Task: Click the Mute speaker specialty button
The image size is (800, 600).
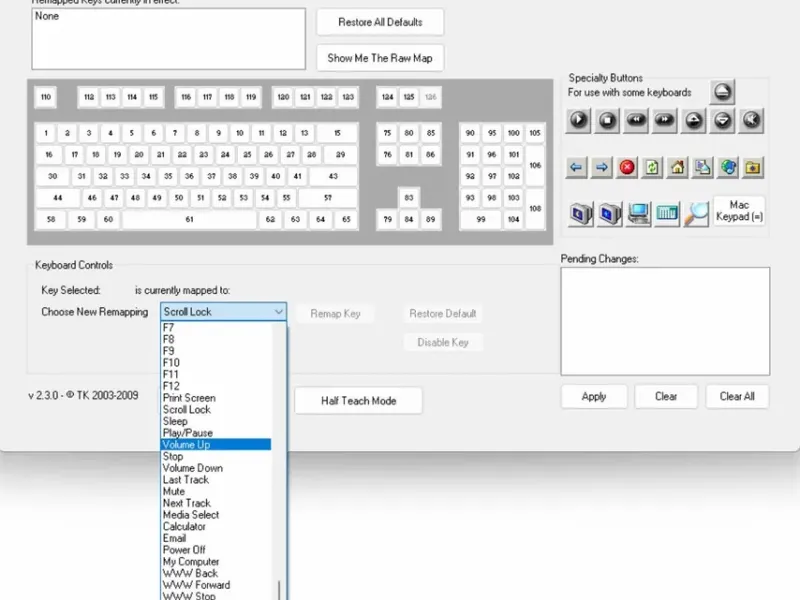Action: tap(751, 120)
